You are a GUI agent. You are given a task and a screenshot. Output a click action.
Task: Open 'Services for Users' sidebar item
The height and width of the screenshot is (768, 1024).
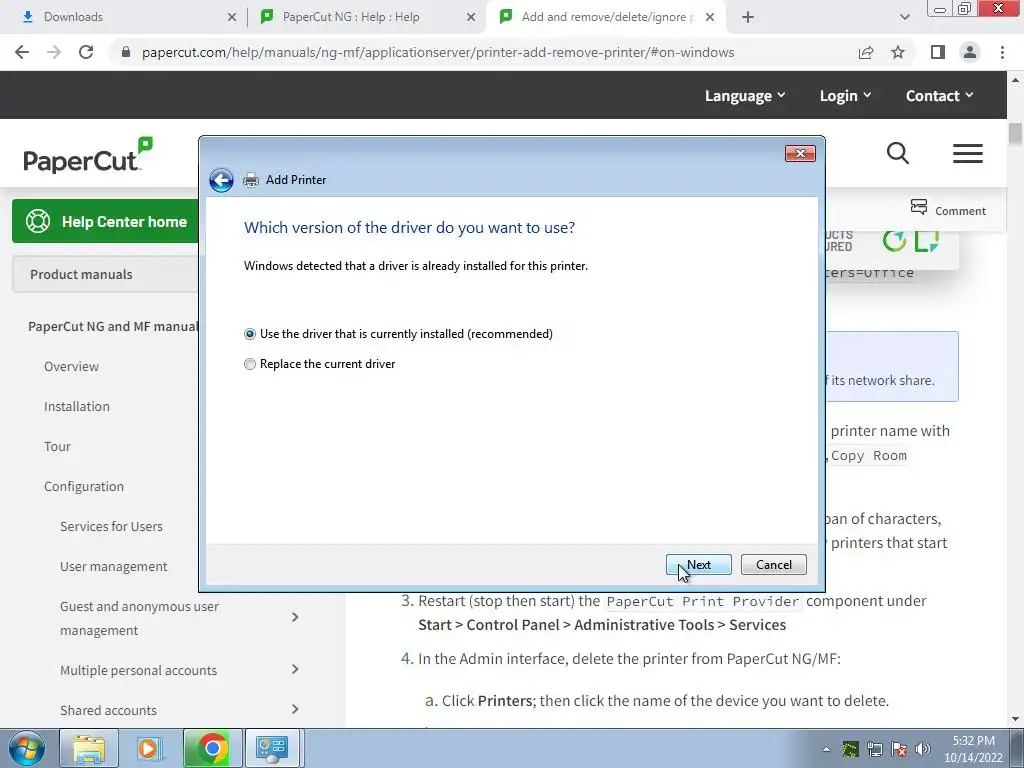tap(111, 526)
